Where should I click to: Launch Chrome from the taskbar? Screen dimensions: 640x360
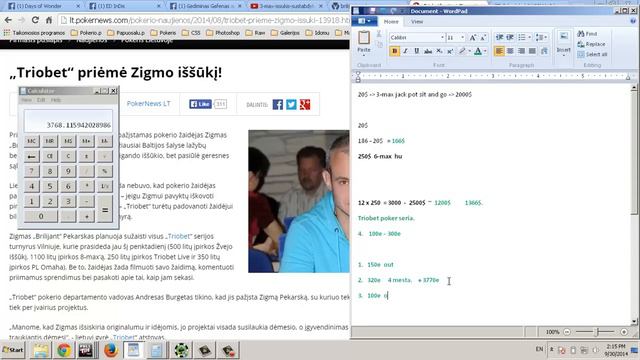pyautogui.click(x=64, y=350)
